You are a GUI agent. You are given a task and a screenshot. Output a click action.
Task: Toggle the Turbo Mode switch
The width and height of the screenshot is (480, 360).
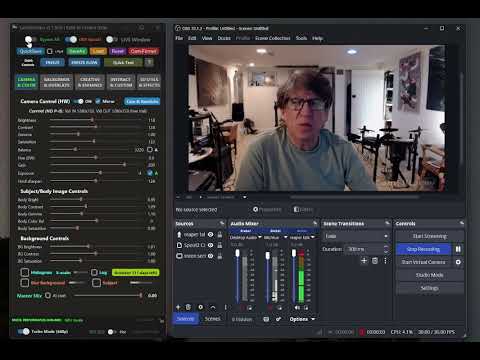pyautogui.click(x=24, y=331)
